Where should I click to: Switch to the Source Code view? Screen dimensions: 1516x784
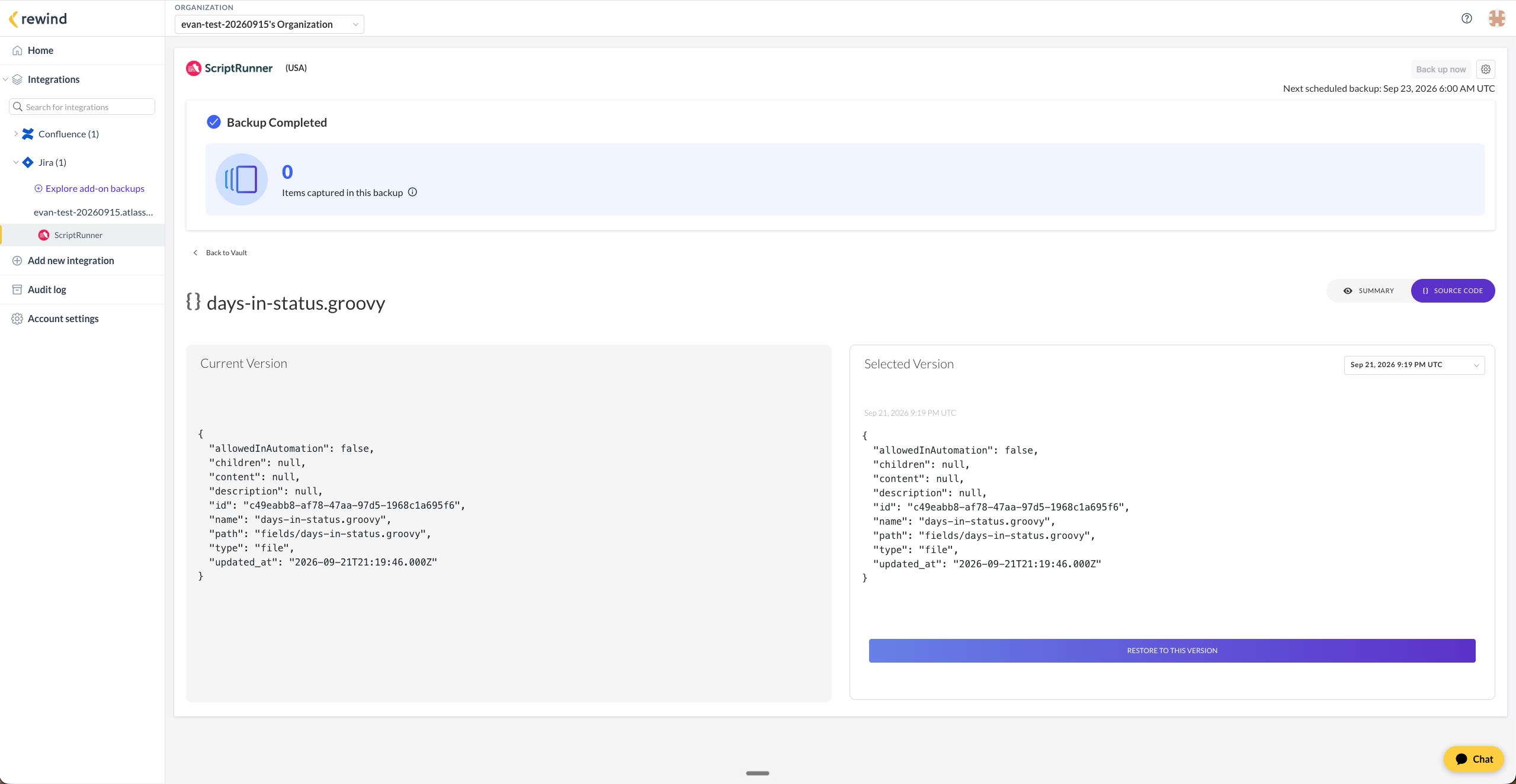pos(1453,291)
